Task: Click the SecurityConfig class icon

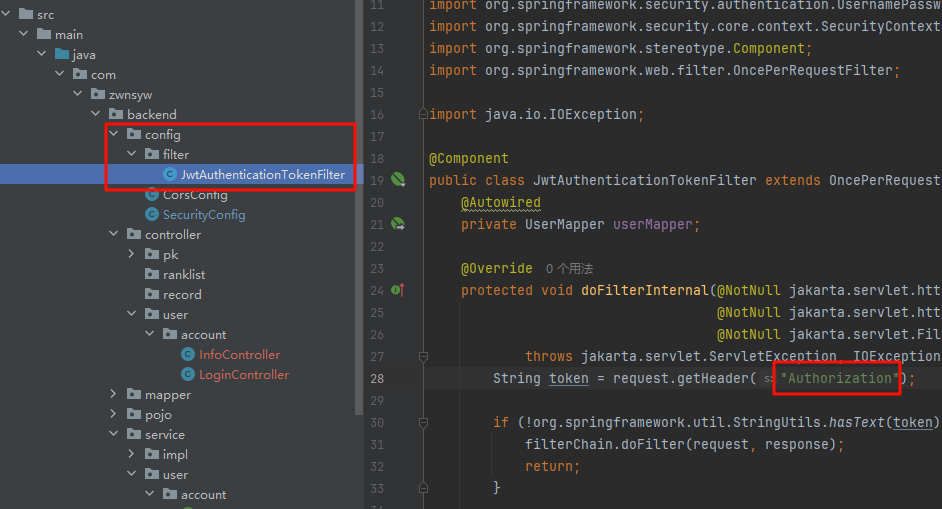Action: click(152, 214)
